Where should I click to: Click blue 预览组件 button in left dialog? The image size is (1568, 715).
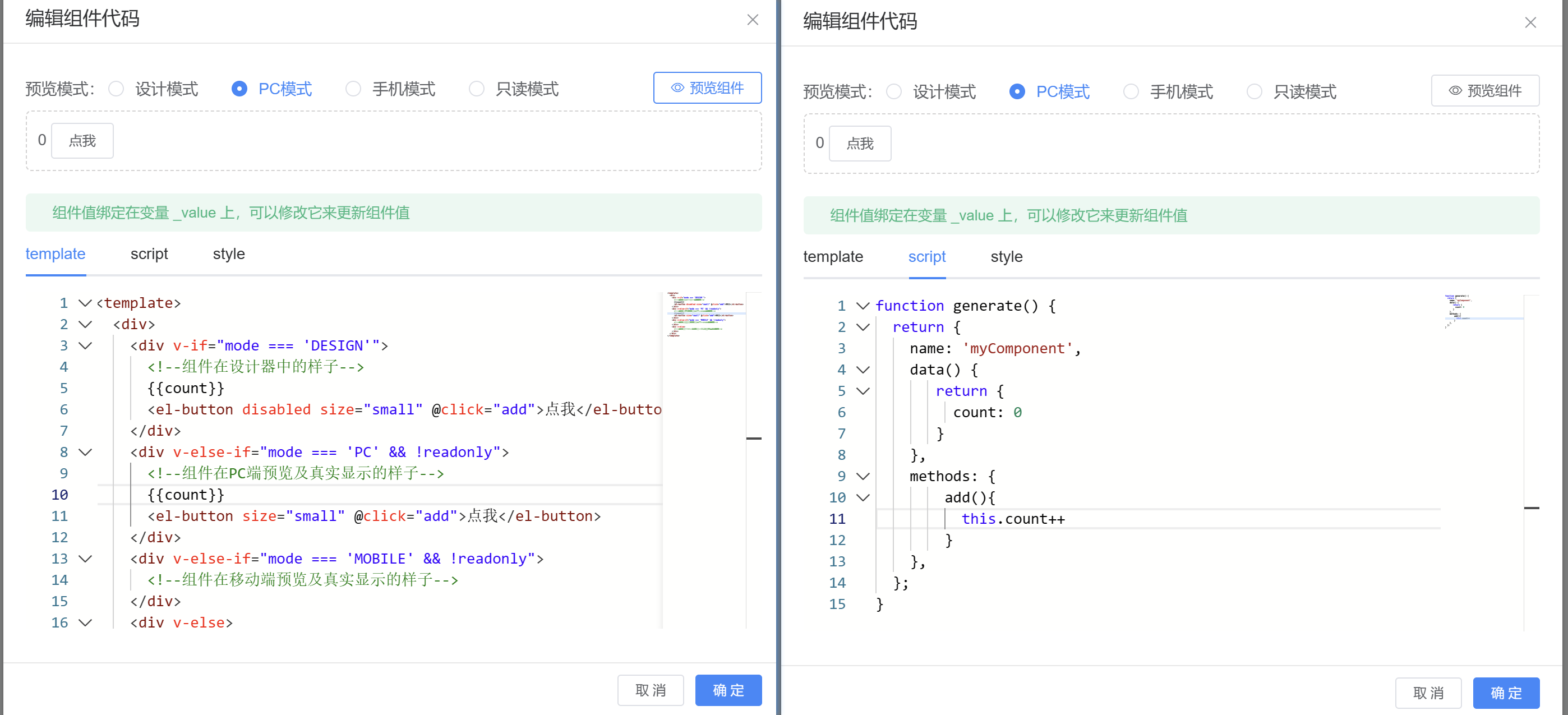tap(707, 88)
